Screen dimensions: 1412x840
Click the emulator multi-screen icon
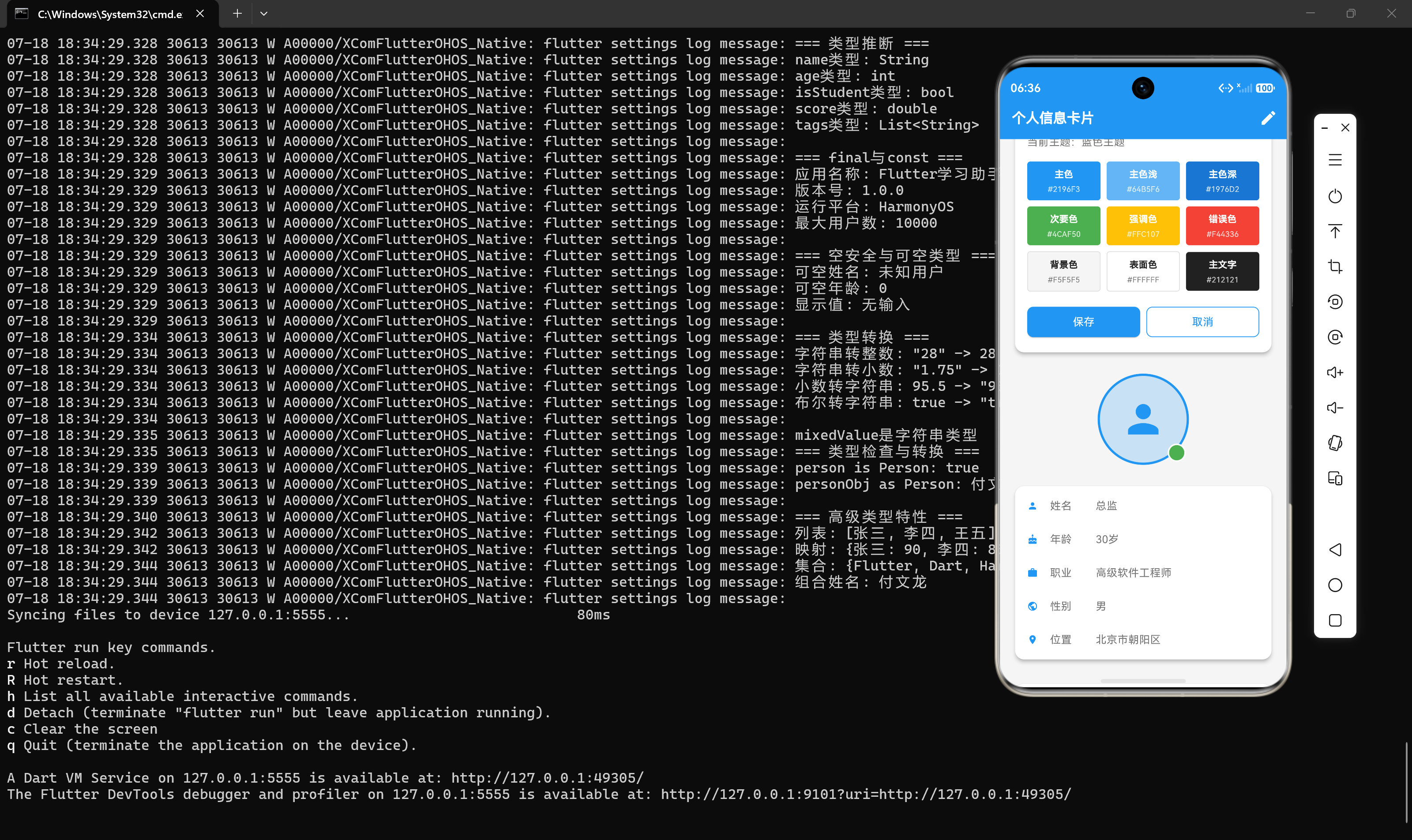tap(1335, 478)
